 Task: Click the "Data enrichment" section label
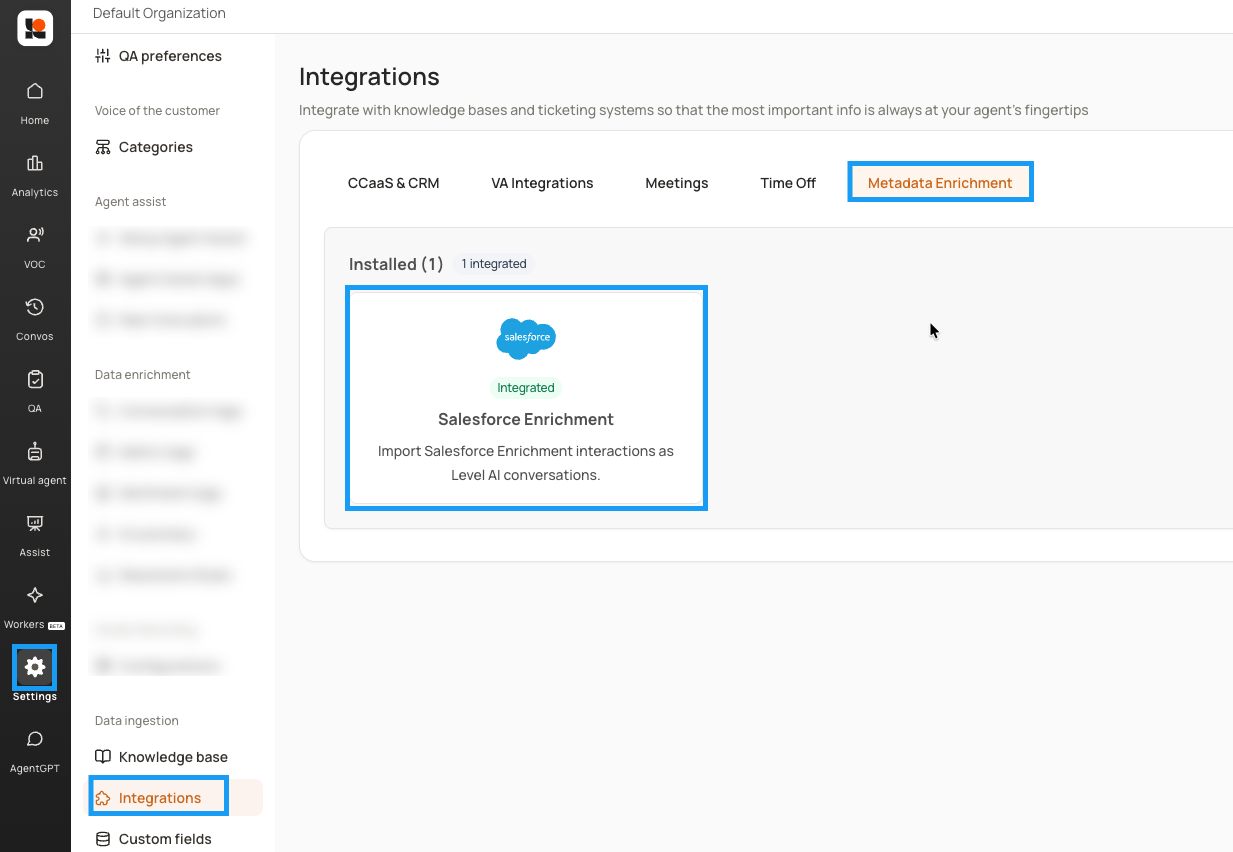click(x=143, y=375)
